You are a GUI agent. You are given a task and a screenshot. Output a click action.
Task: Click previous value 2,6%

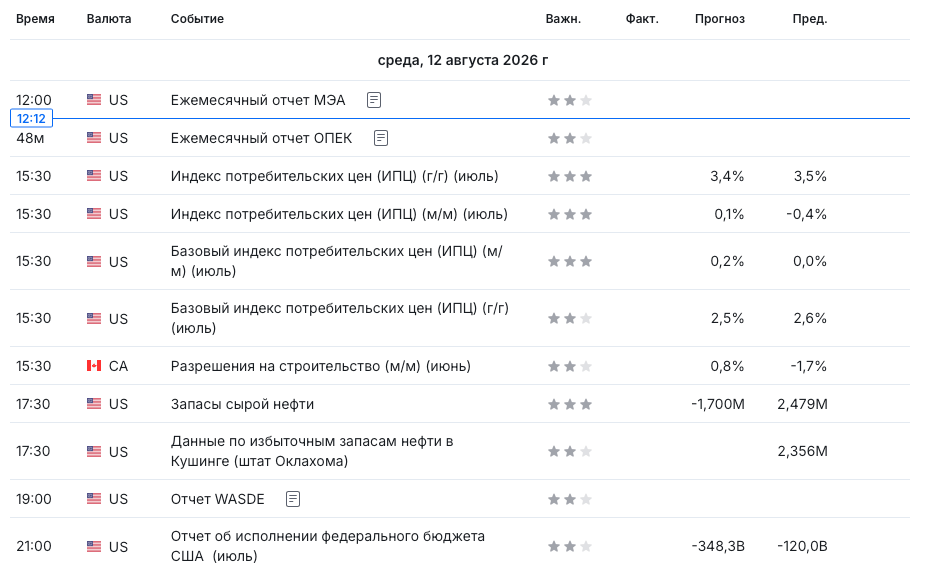click(x=810, y=318)
